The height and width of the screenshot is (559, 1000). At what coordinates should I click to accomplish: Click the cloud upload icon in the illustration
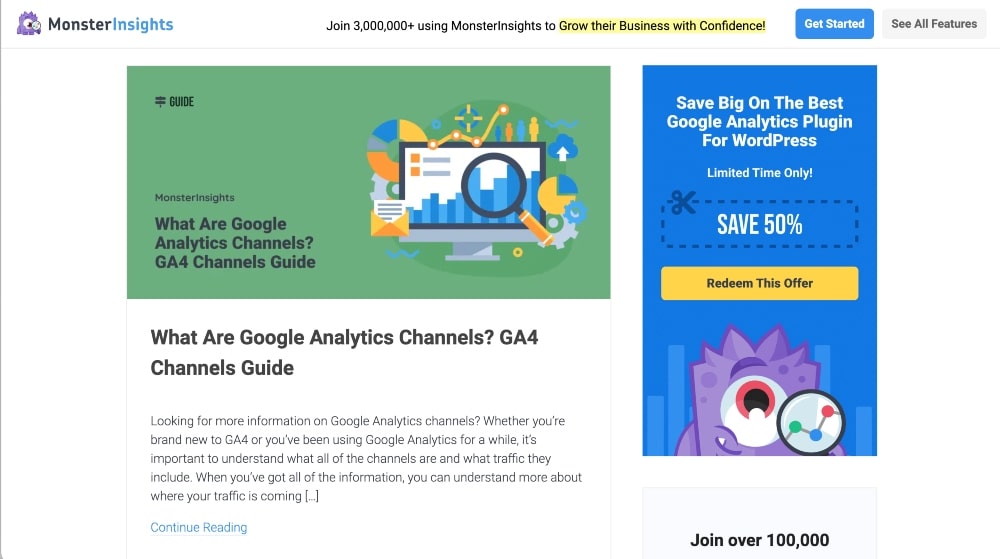tap(563, 148)
